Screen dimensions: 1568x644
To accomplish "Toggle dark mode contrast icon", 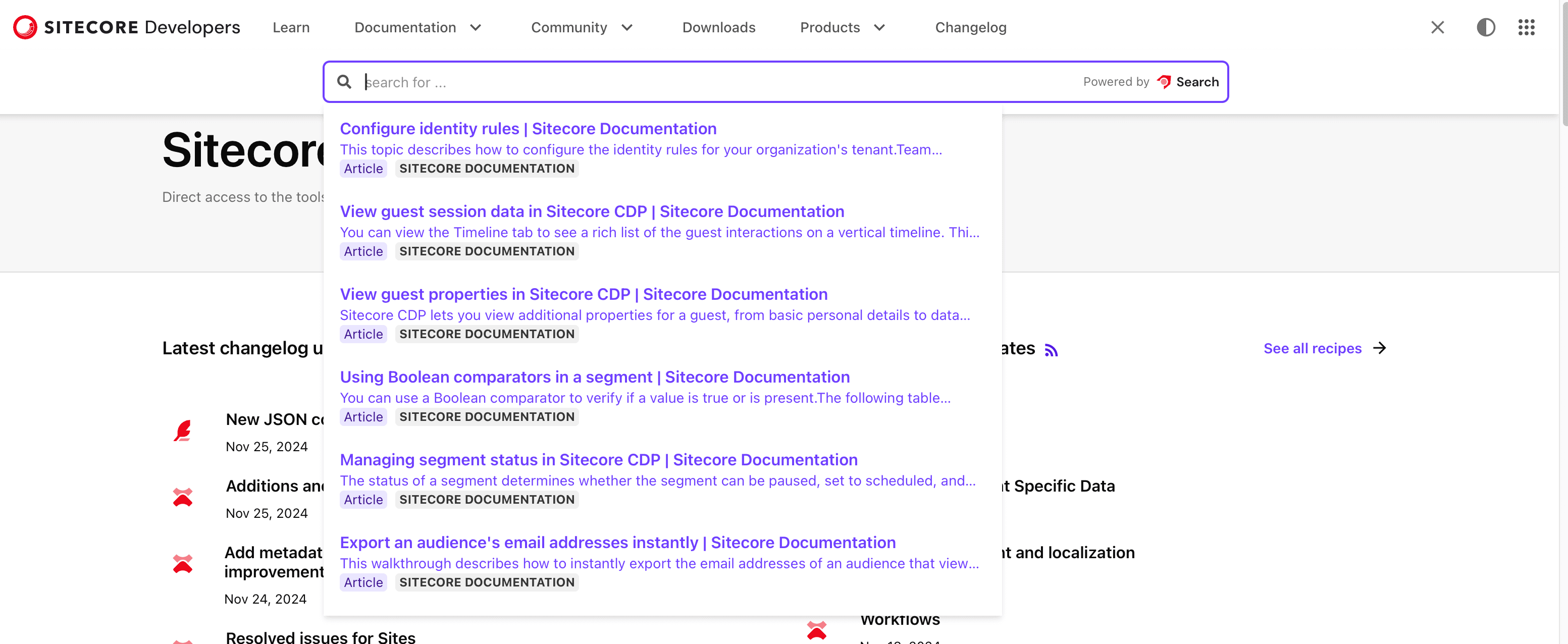I will pos(1485,27).
